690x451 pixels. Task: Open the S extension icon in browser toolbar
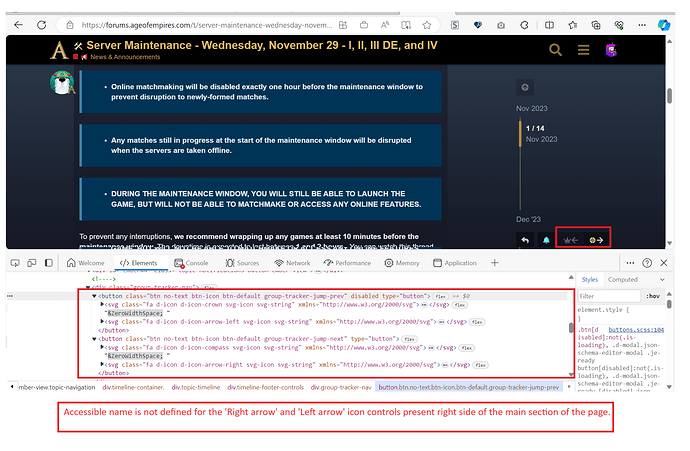click(455, 25)
